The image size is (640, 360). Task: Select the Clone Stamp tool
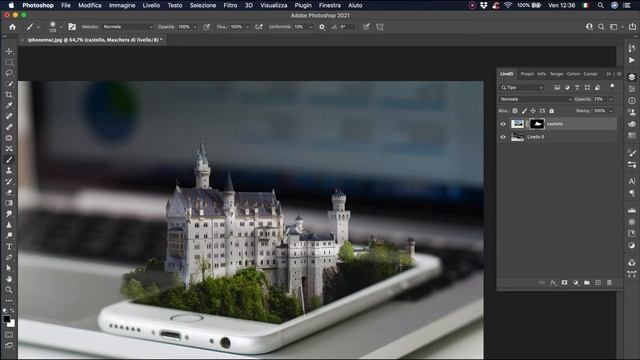pos(9,171)
